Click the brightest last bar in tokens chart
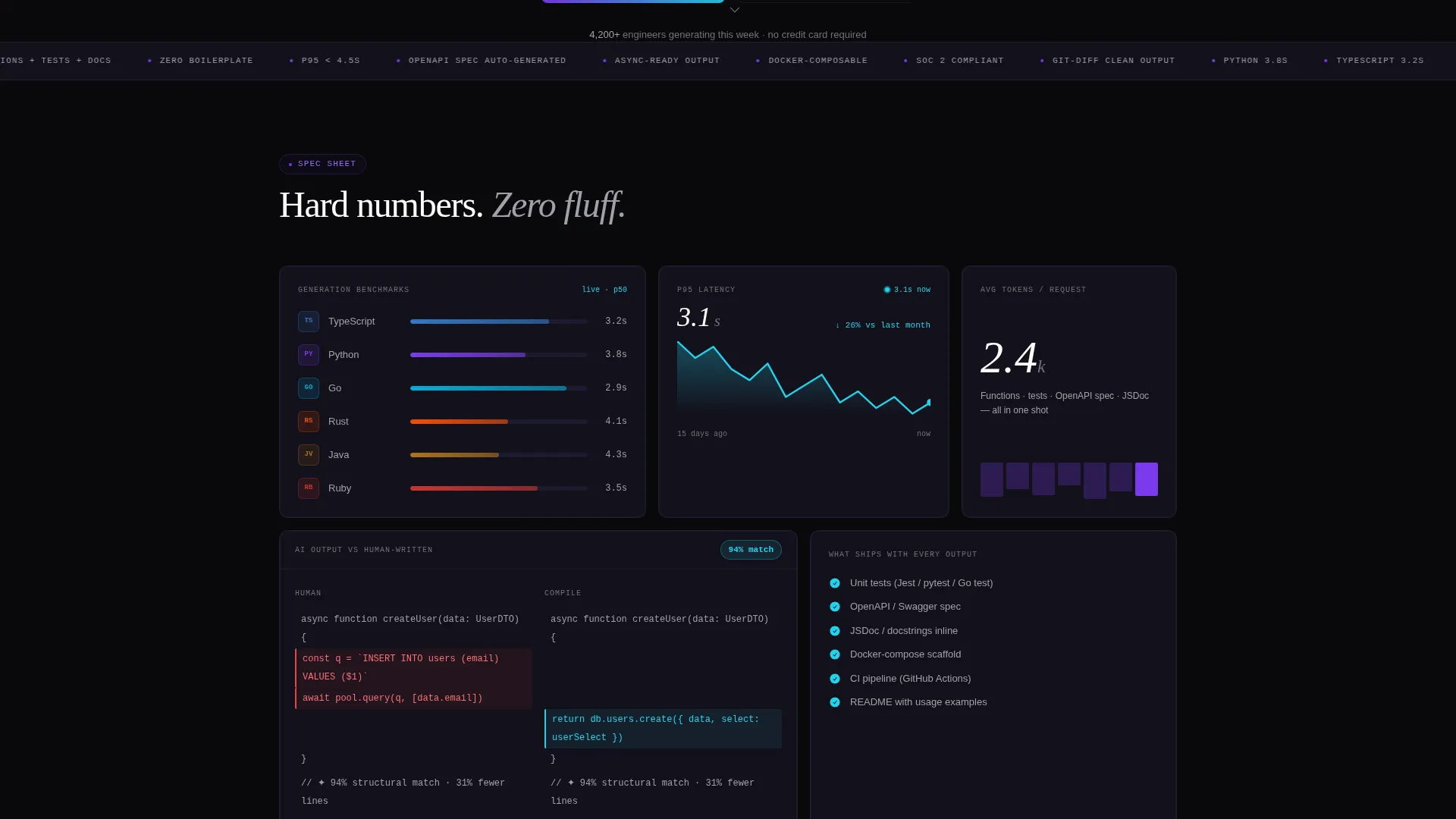This screenshot has height=819, width=1456. point(1146,479)
